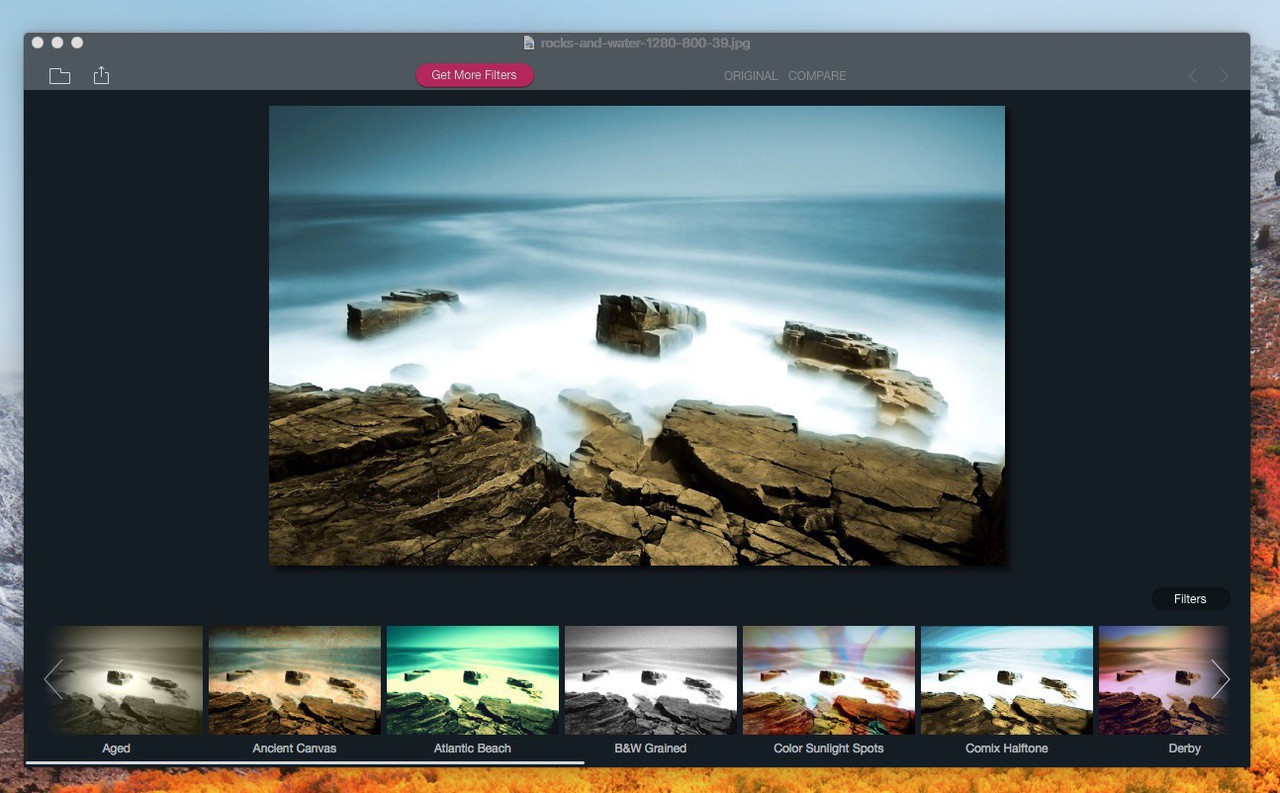Click the document icon in the title bar
The height and width of the screenshot is (793, 1280).
(x=529, y=43)
